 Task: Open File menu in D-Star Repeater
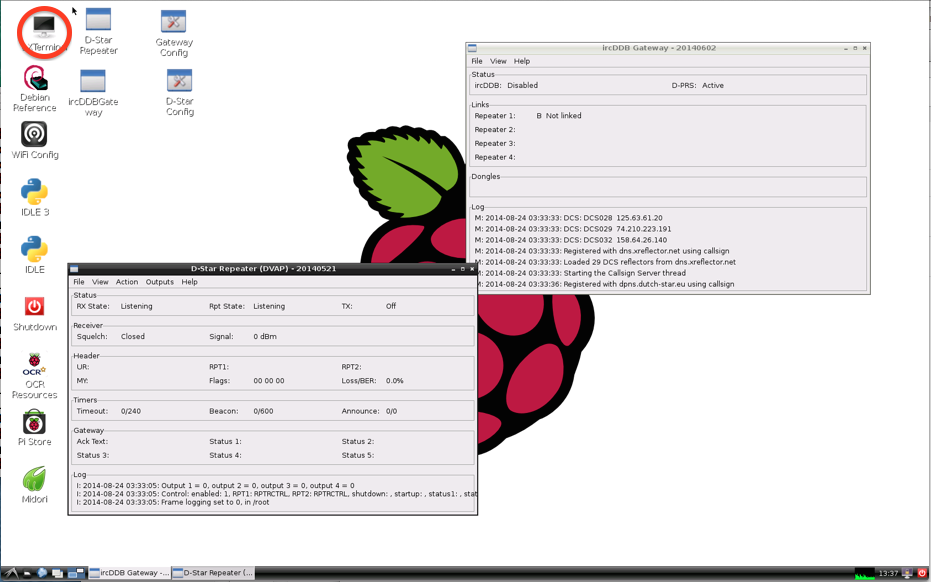(x=79, y=282)
